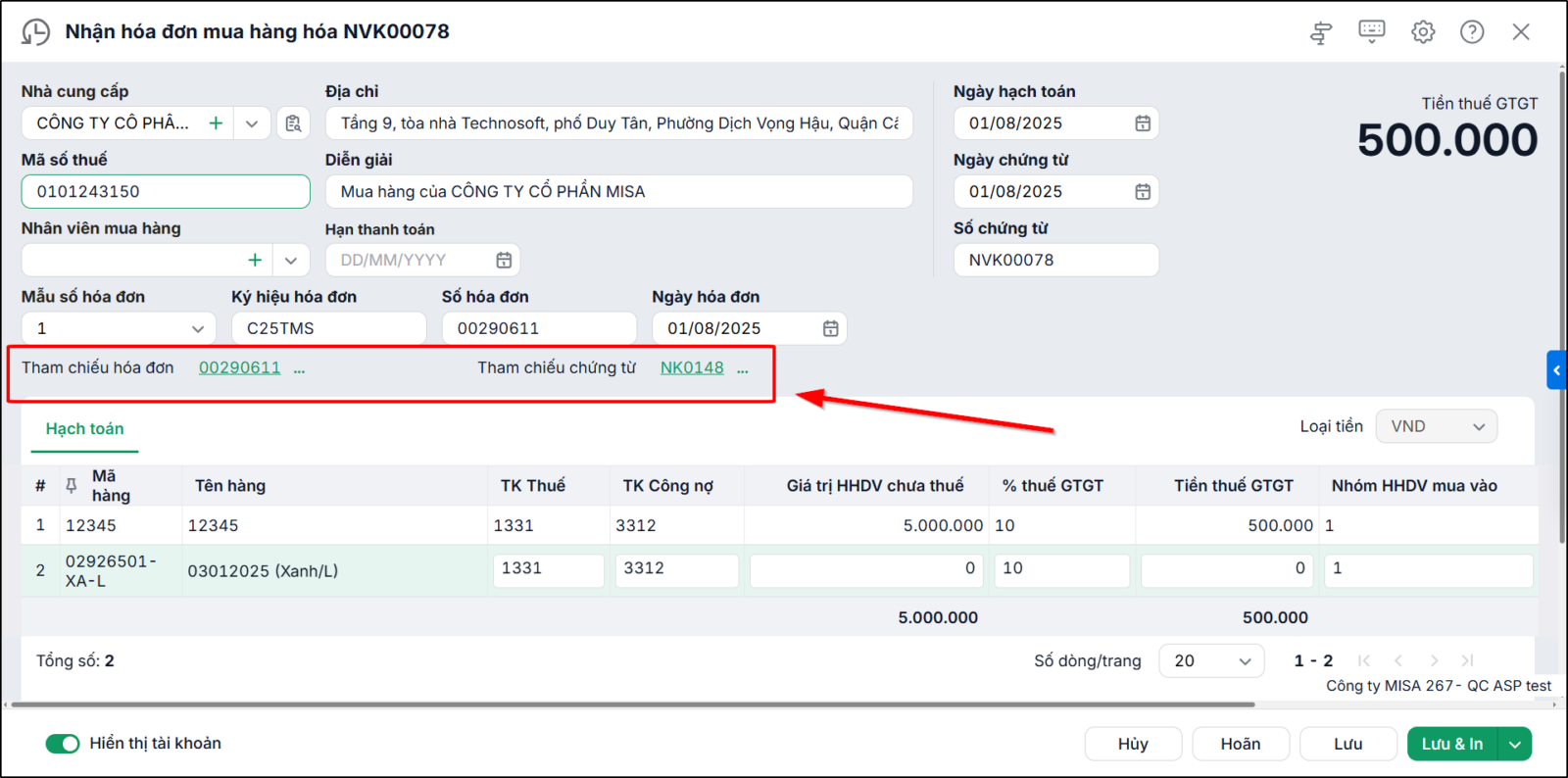Select row 1 item code 12345
The image size is (1568, 778).
[x=91, y=526]
